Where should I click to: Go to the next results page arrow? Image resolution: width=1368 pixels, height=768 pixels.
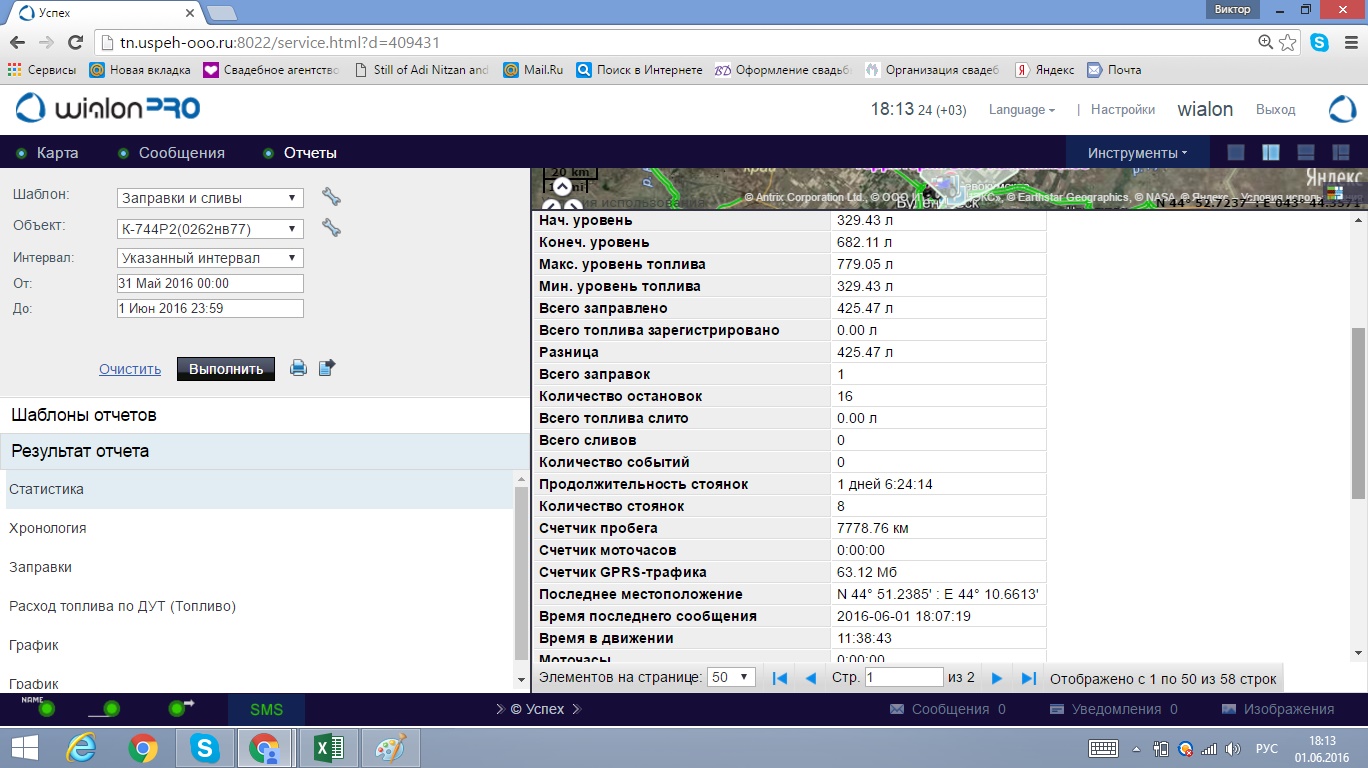[996, 678]
